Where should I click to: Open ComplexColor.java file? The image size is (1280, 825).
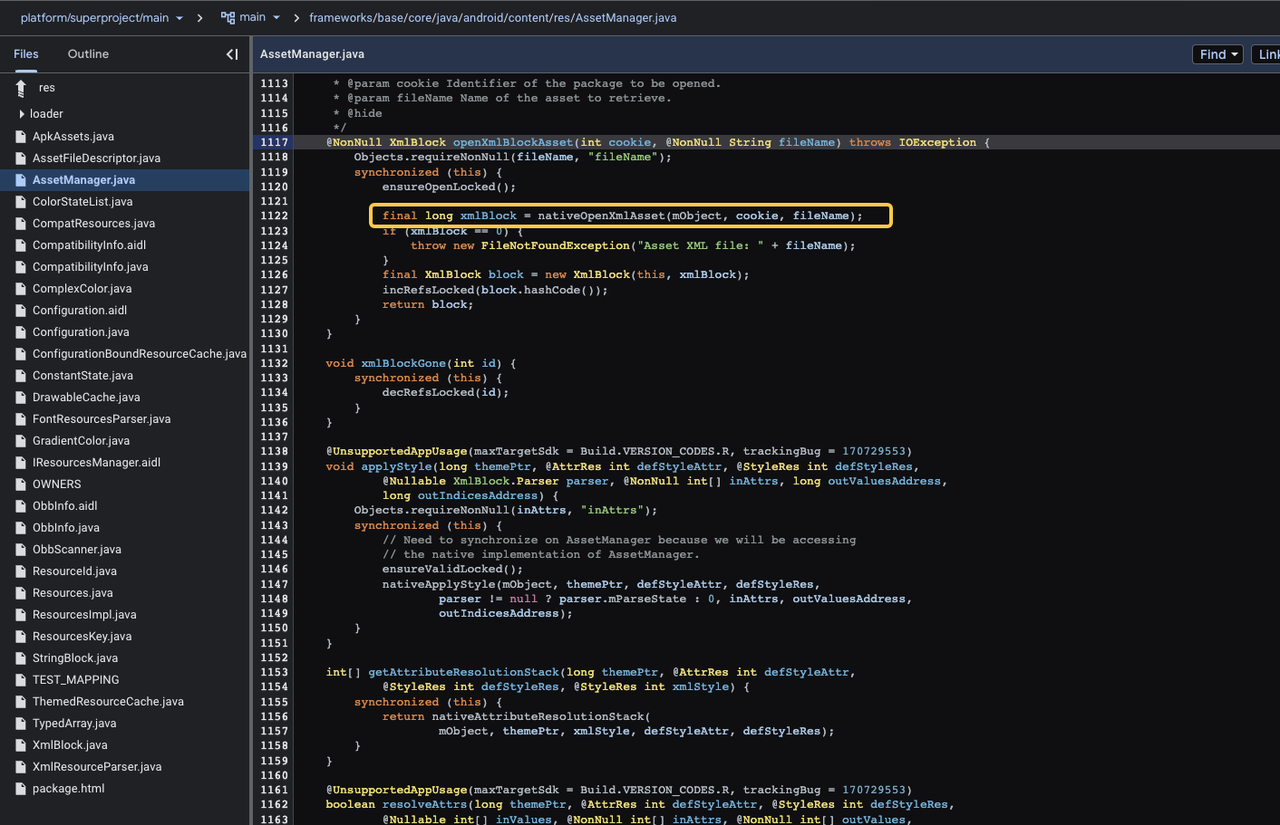82,289
